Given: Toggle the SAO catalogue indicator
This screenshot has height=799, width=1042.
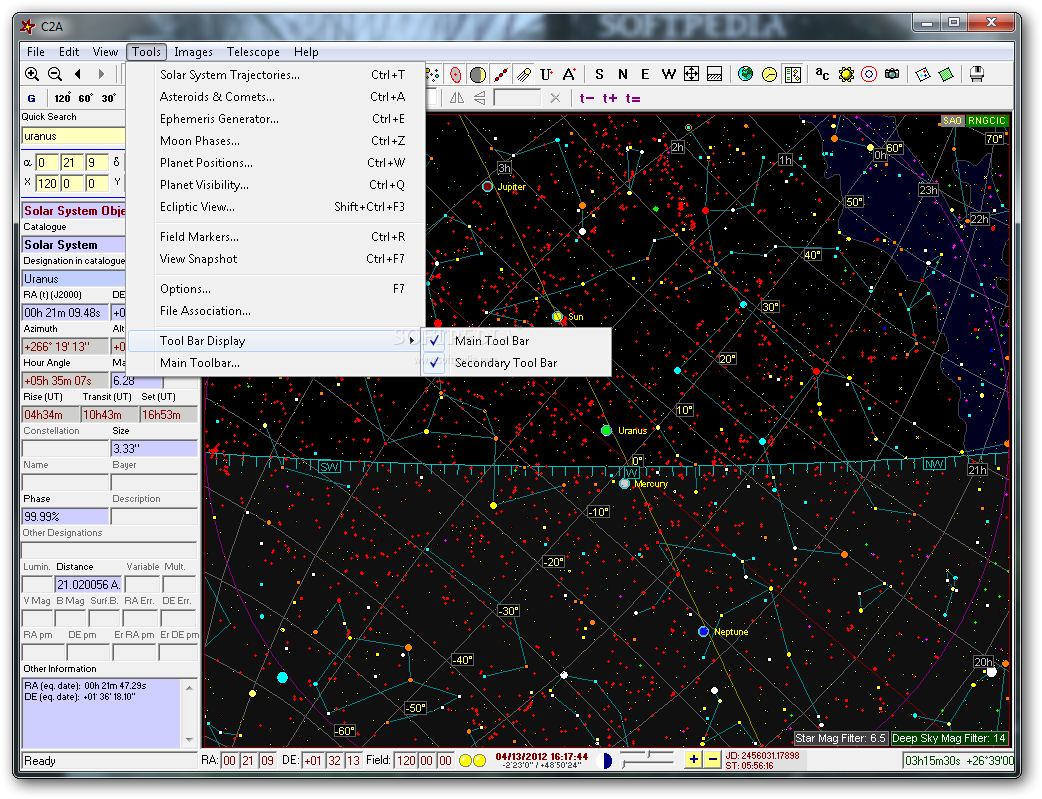Looking at the screenshot, I should [952, 121].
